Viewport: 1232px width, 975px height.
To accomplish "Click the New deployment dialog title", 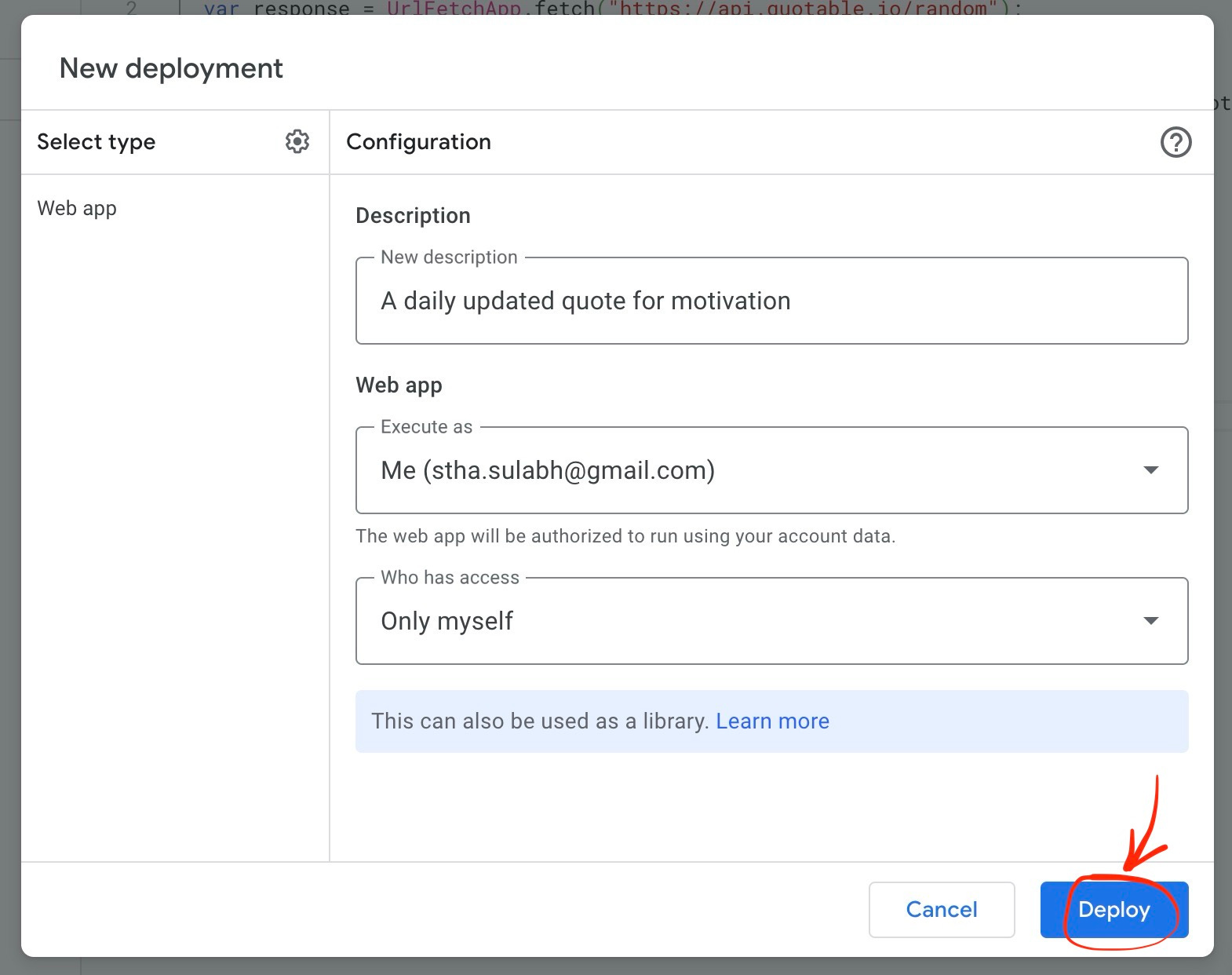I will [x=171, y=68].
